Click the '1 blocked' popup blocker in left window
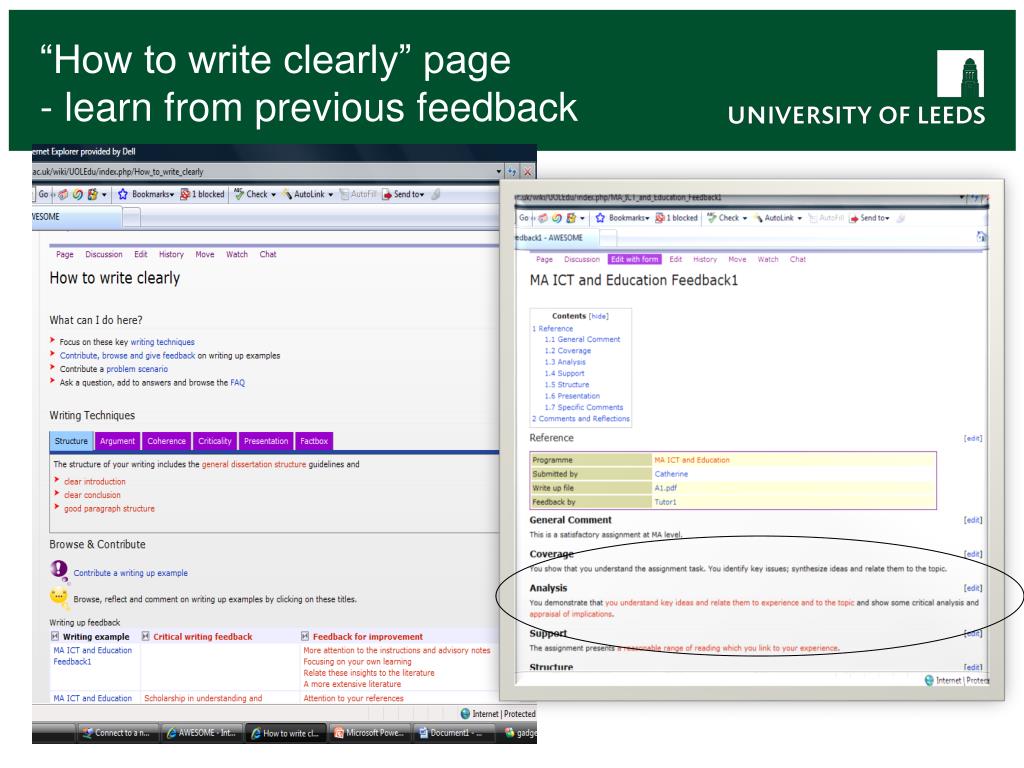Viewport: 1024px width, 768px height. point(202,194)
